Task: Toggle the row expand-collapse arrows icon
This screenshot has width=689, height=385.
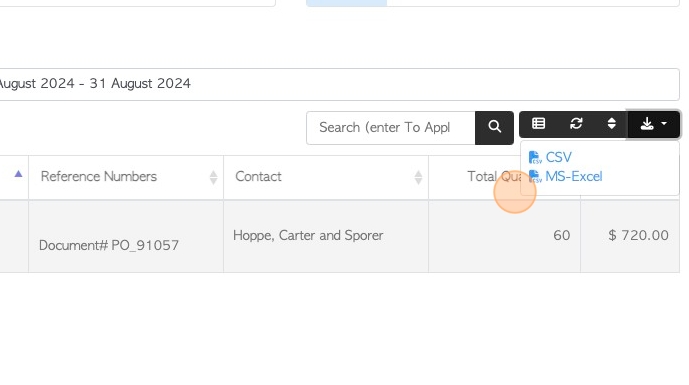Action: pyautogui.click(x=611, y=123)
